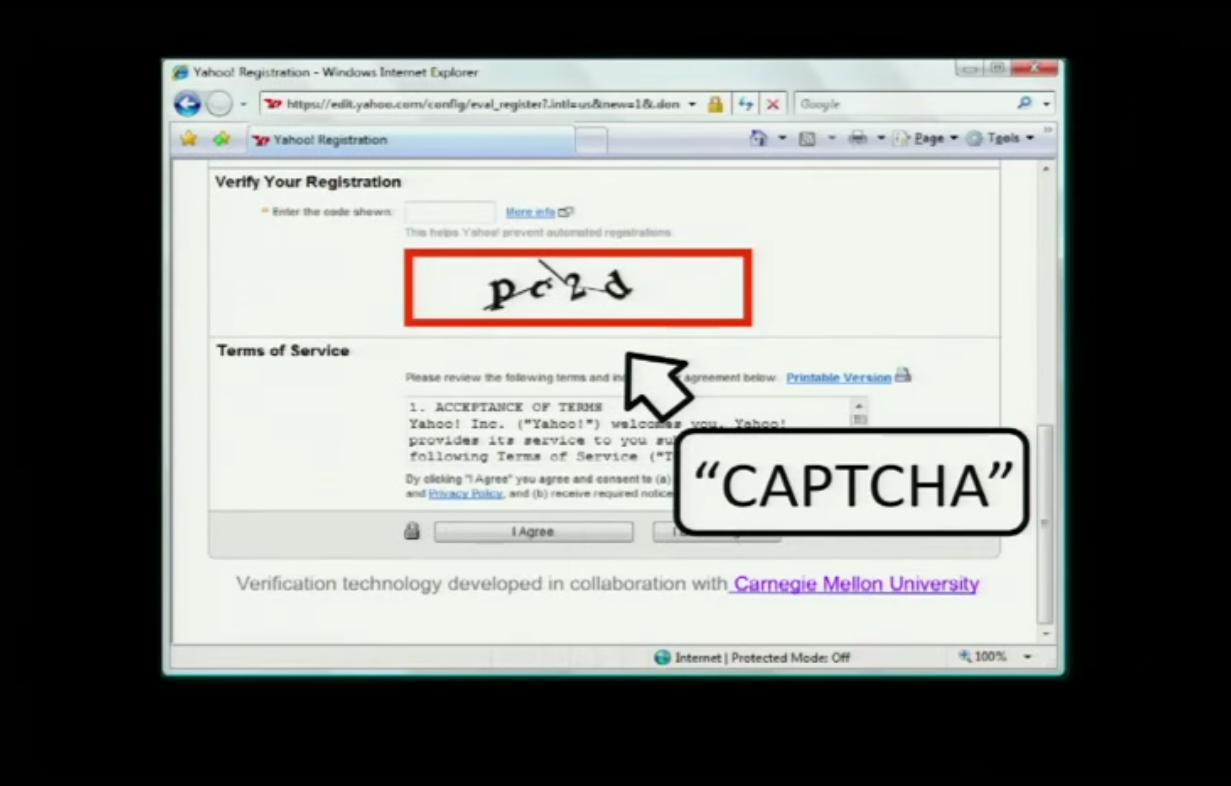Image resolution: width=1231 pixels, height=786 pixels.
Task: Click the "Terms of Service" heading
Action: point(283,351)
